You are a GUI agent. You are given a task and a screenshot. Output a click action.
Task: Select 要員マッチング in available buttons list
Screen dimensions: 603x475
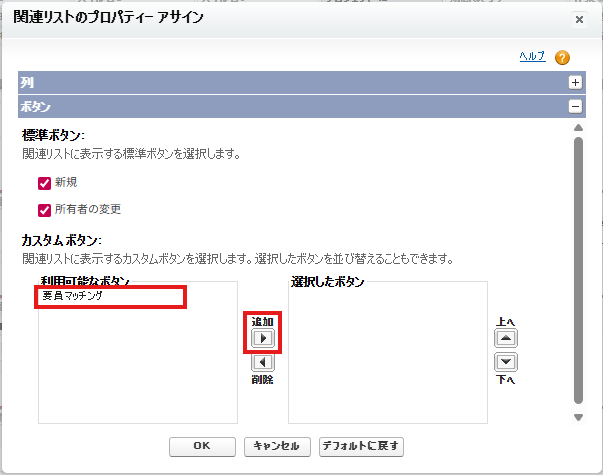(110, 297)
